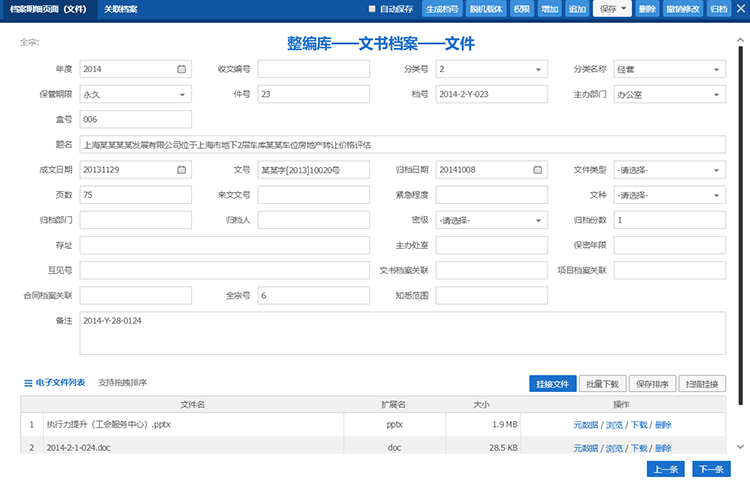The height and width of the screenshot is (480, 750).
Task: Click the 归档 toolbar button
Action: point(719,9)
